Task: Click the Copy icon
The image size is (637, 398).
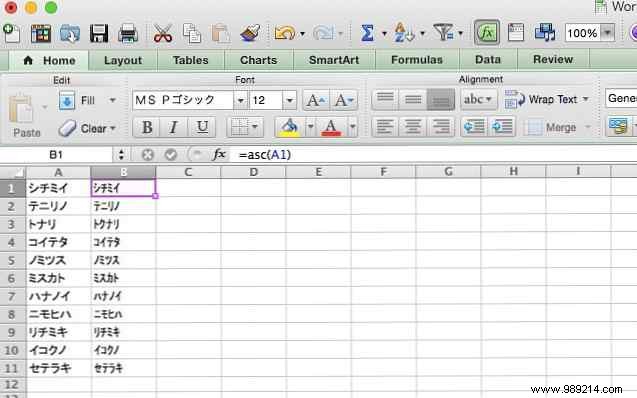Action: [x=192, y=33]
